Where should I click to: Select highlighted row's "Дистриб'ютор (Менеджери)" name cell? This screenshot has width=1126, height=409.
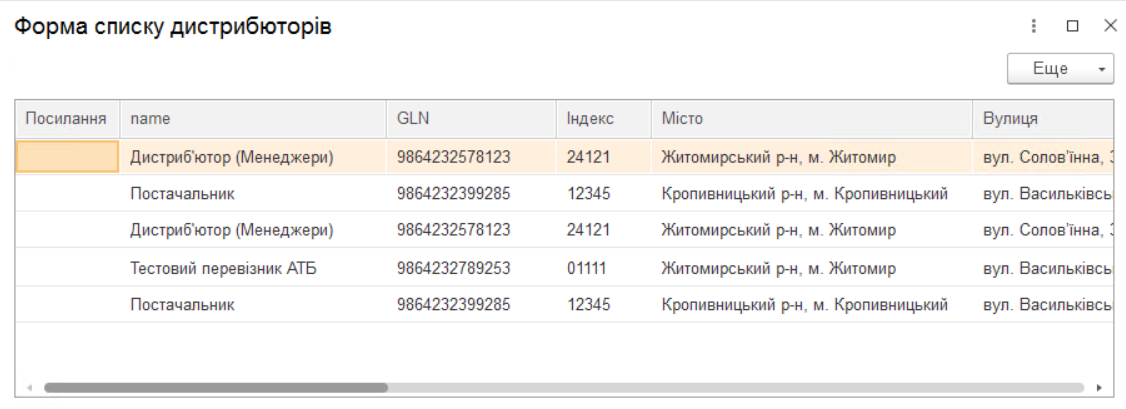tap(231, 157)
